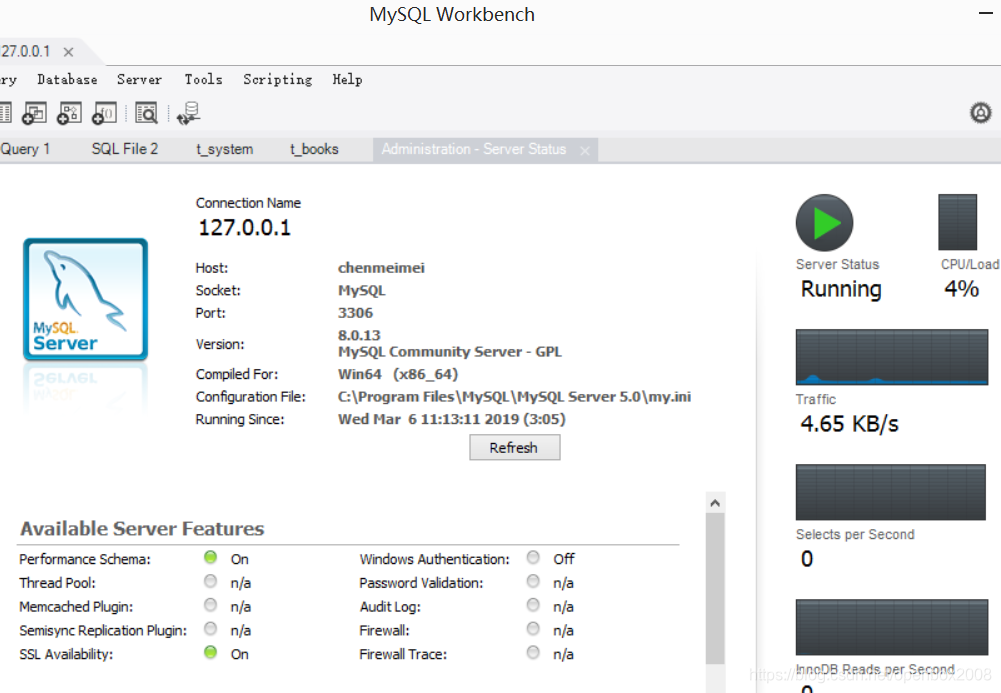Switch to the SQL File 2 tab
1001x693 pixels.
pos(124,149)
